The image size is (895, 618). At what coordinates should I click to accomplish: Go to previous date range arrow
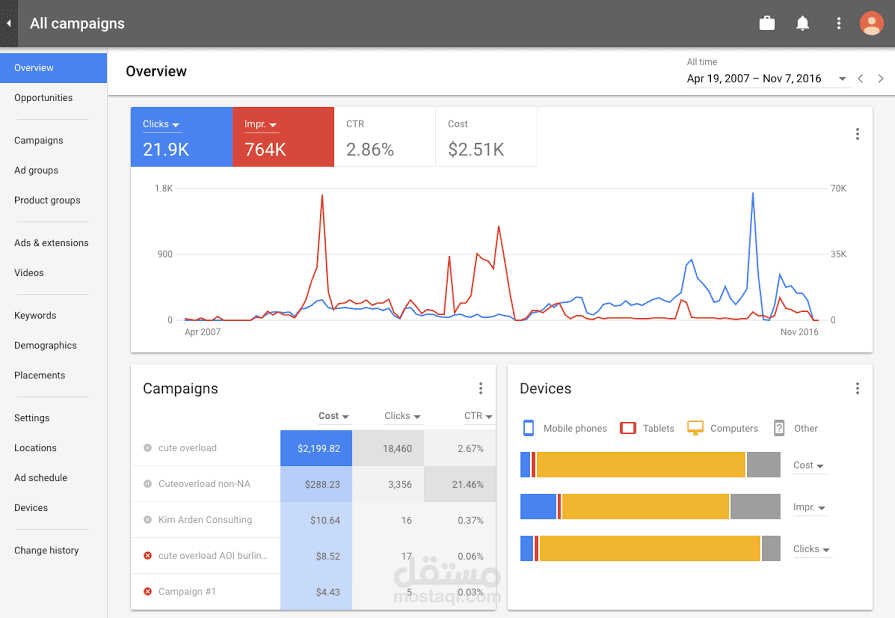(x=860, y=79)
